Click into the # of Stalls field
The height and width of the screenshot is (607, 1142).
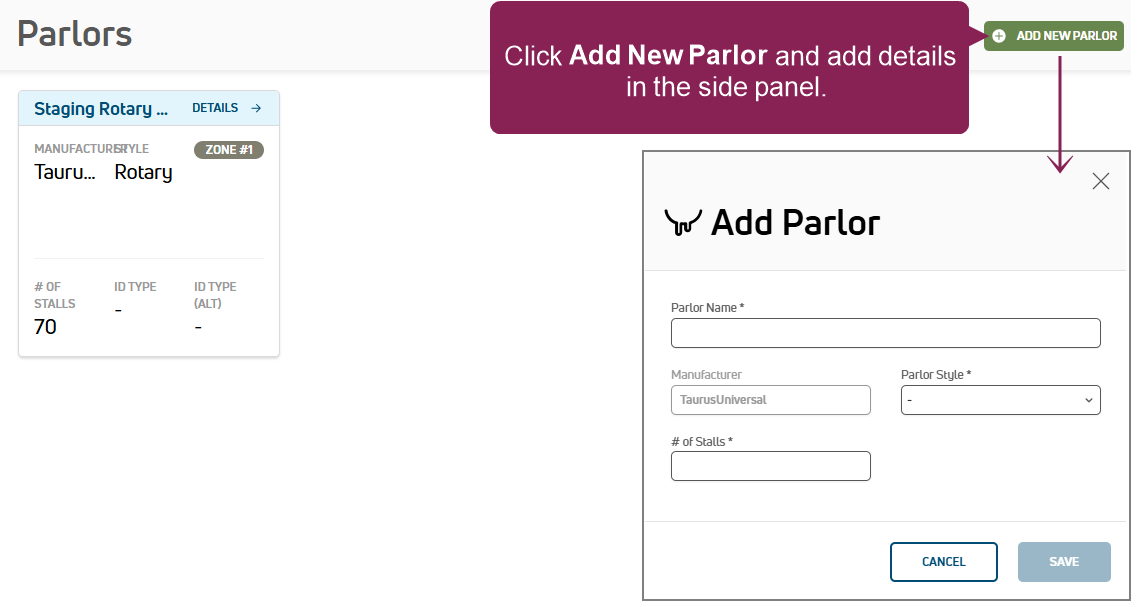pos(770,466)
